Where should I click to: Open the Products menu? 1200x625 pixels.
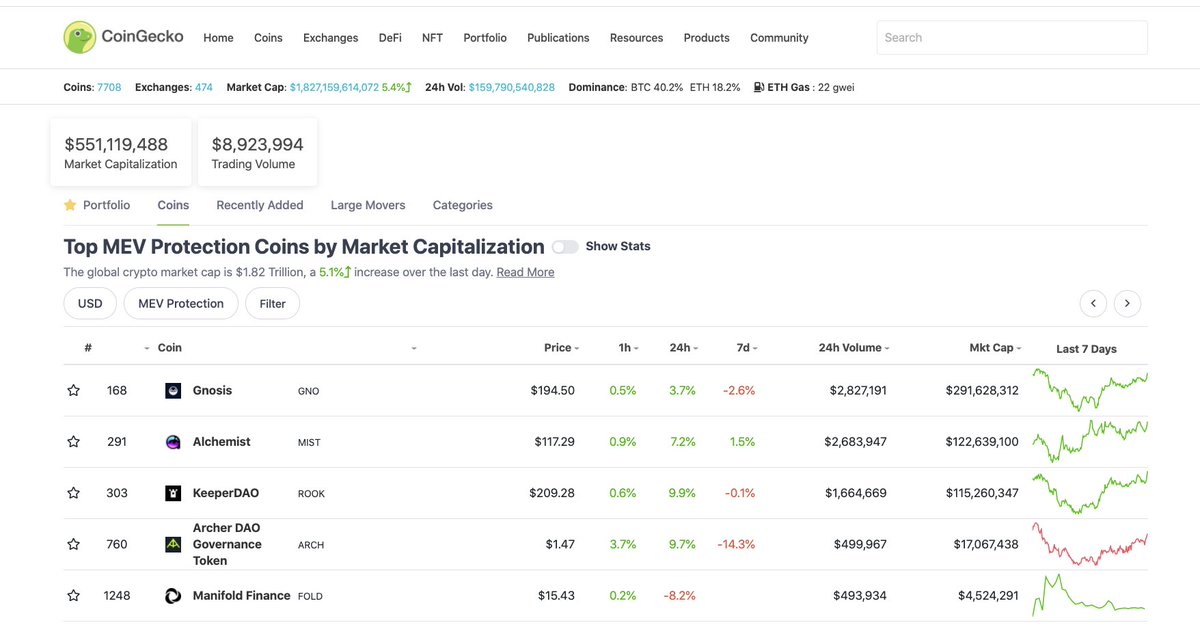click(706, 38)
